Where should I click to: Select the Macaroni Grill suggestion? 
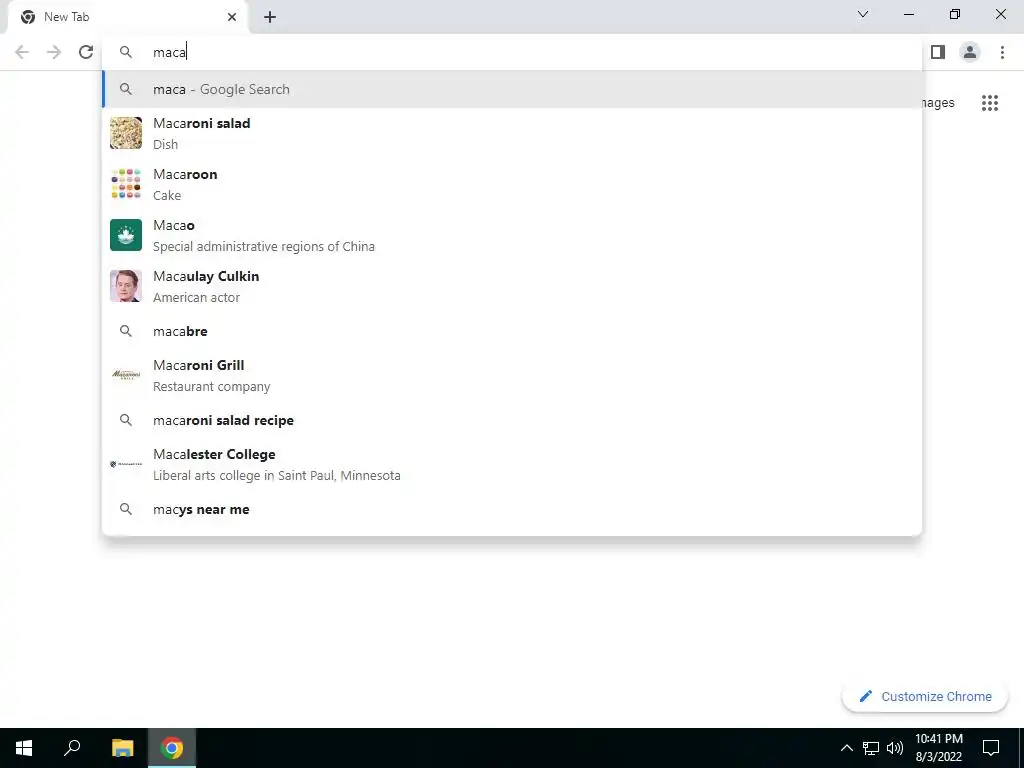[x=512, y=375]
